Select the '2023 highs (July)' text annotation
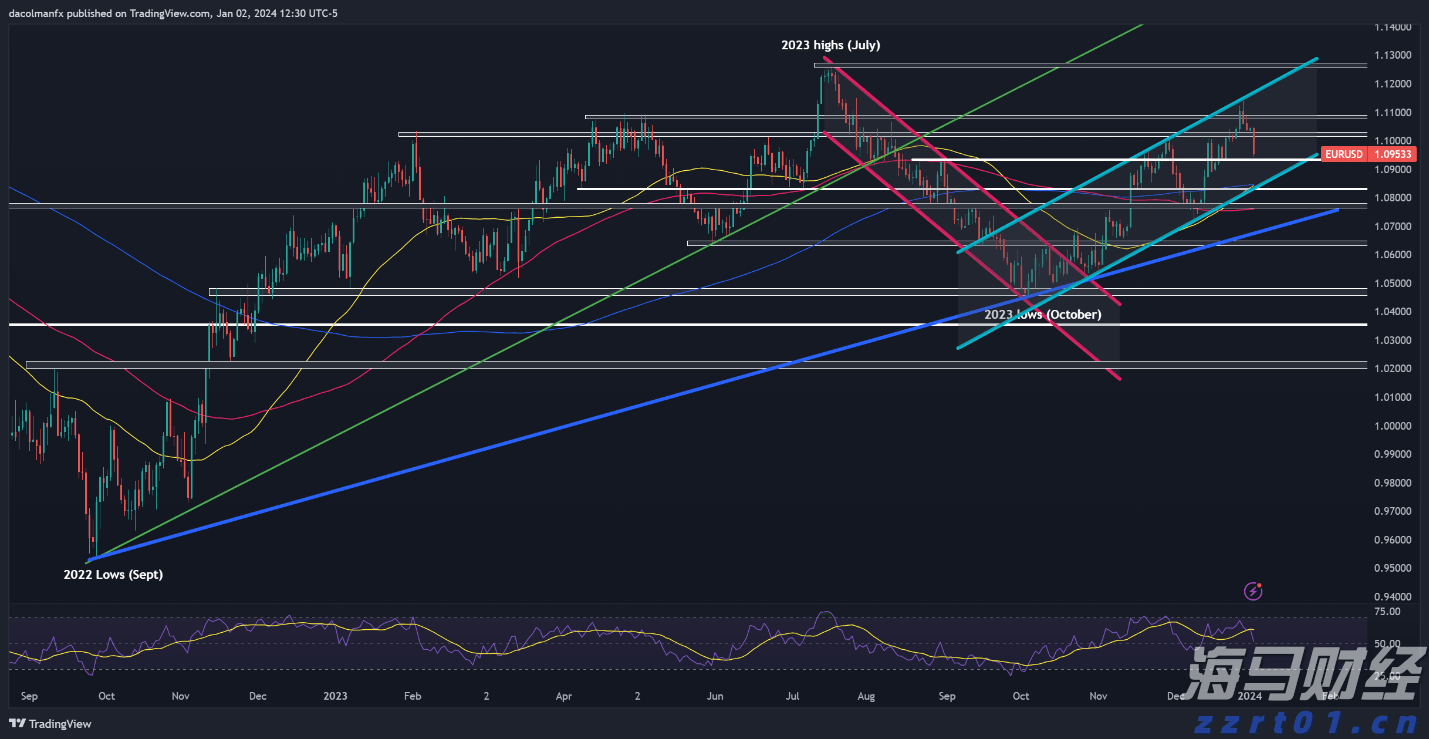1429x739 pixels. (830, 45)
